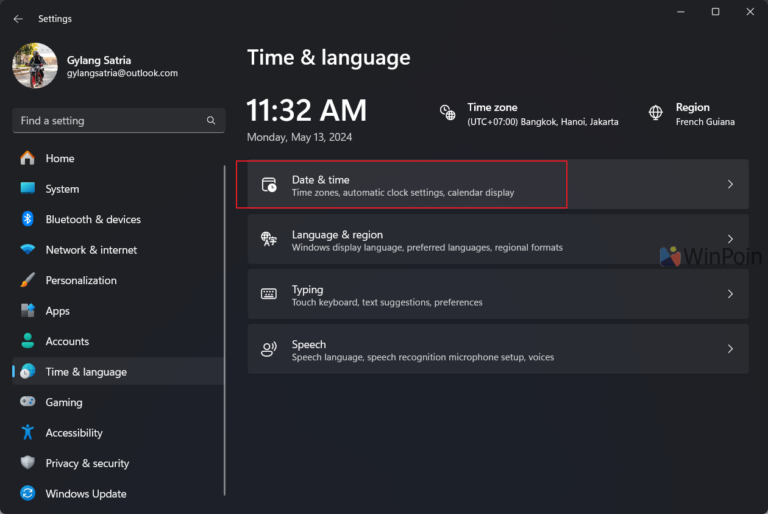Viewport: 768px width, 514px height.
Task: Click the Time zone clock-globe icon
Action: (447, 113)
